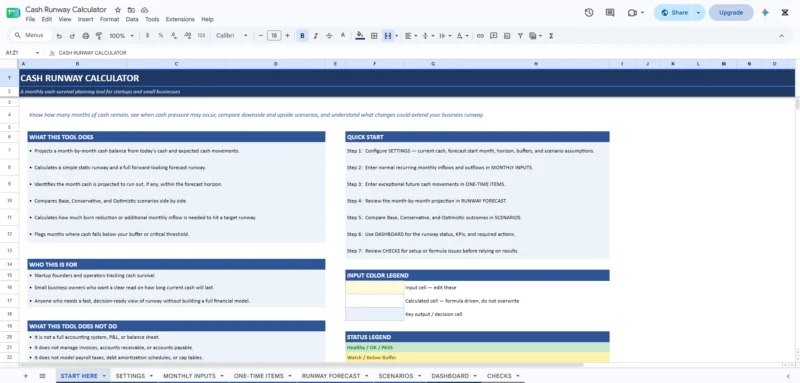The image size is (800, 383).
Task: Click the Upgrade button
Action: pyautogui.click(x=731, y=13)
